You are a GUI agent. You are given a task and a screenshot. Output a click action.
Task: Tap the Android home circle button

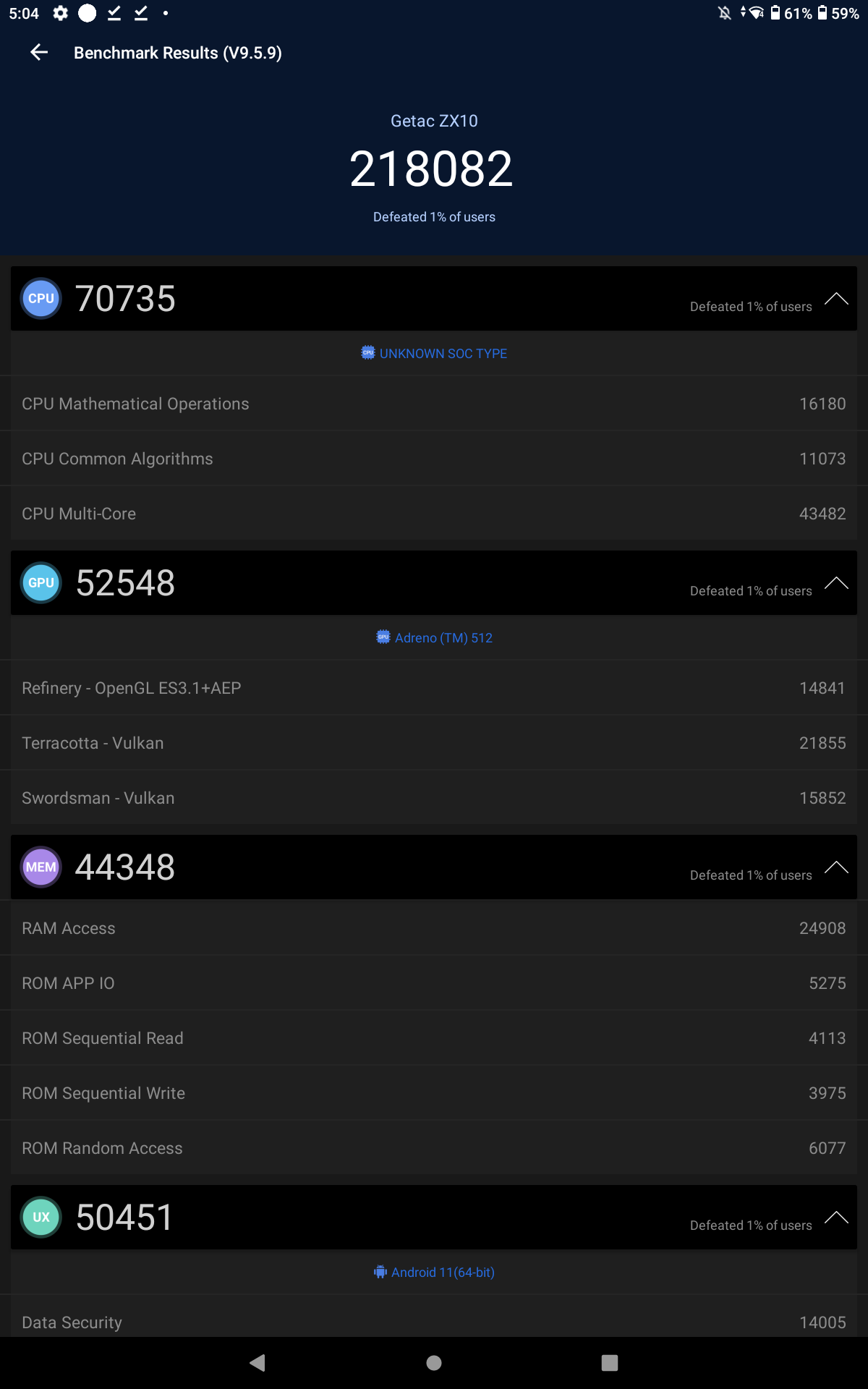434,1363
